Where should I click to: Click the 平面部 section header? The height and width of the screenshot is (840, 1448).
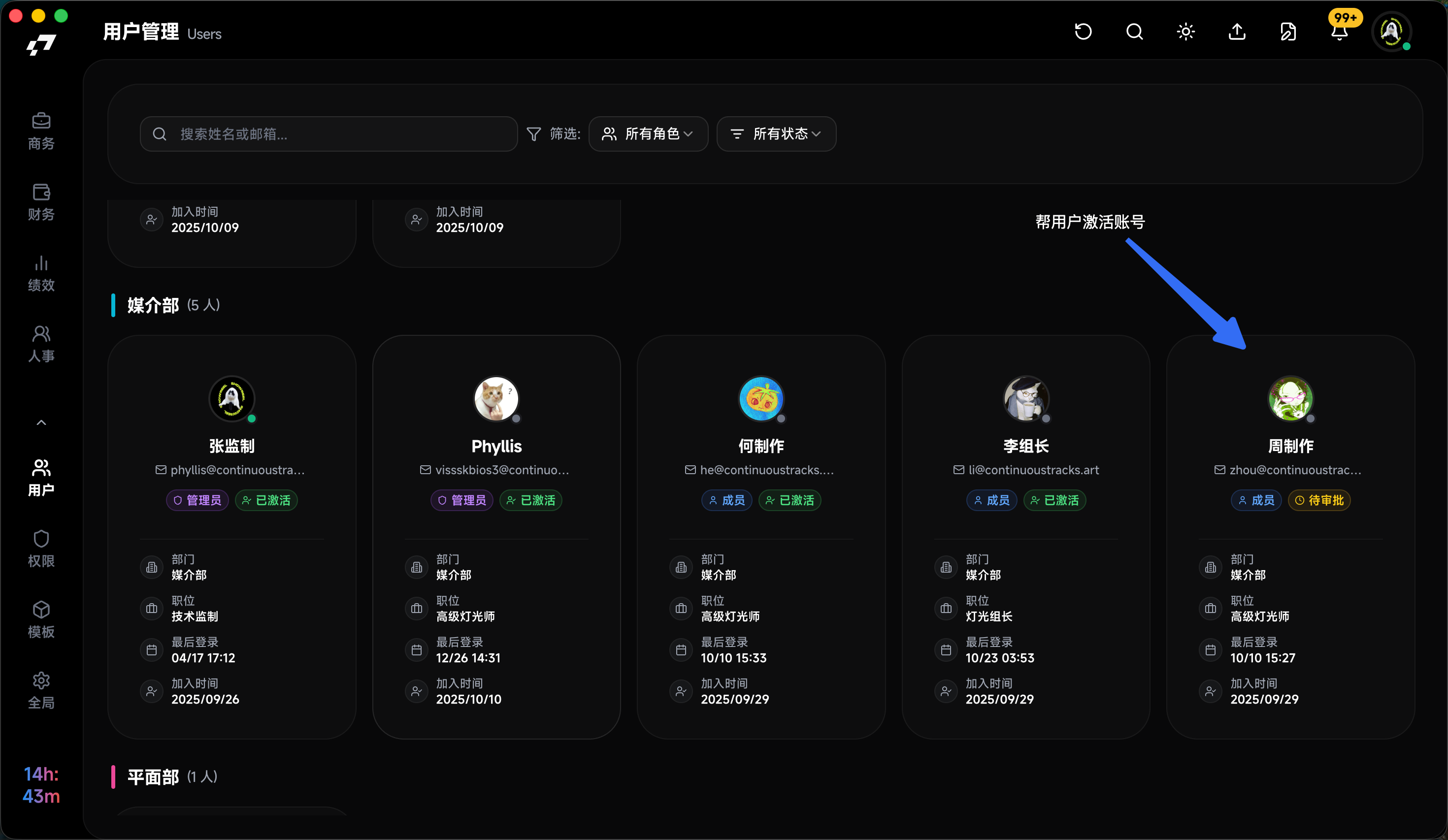[x=165, y=777]
